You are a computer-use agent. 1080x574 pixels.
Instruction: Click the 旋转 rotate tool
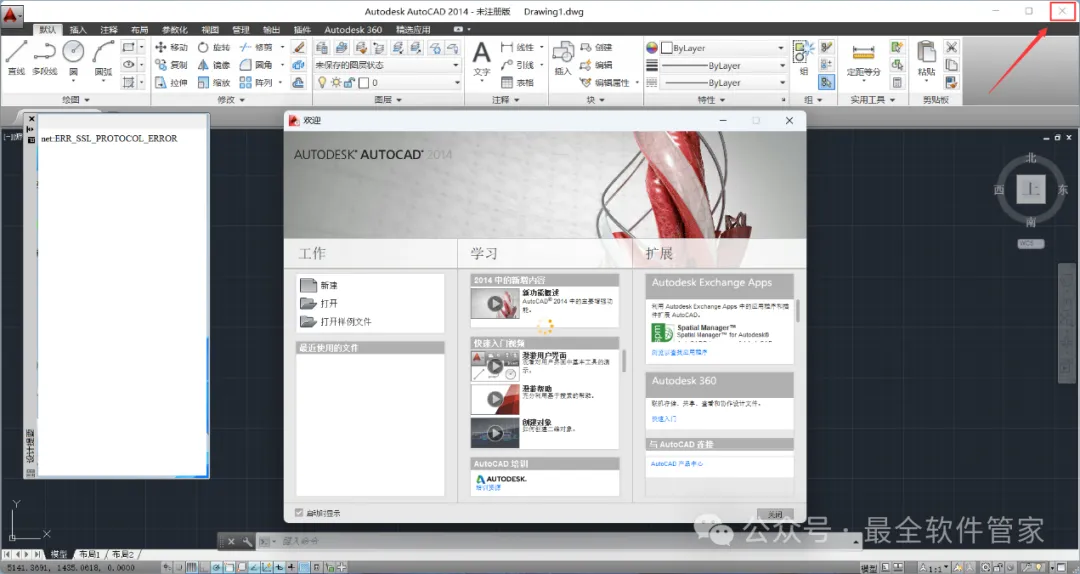click(x=214, y=47)
